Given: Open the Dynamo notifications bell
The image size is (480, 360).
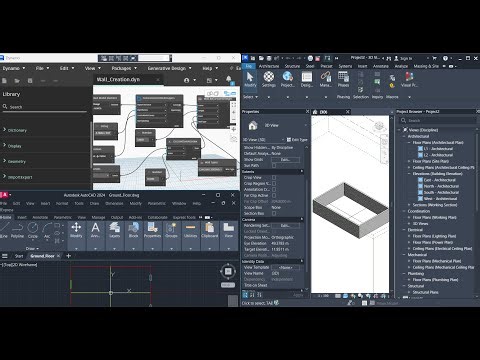Looking at the screenshot, I should pyautogui.click(x=229, y=79).
